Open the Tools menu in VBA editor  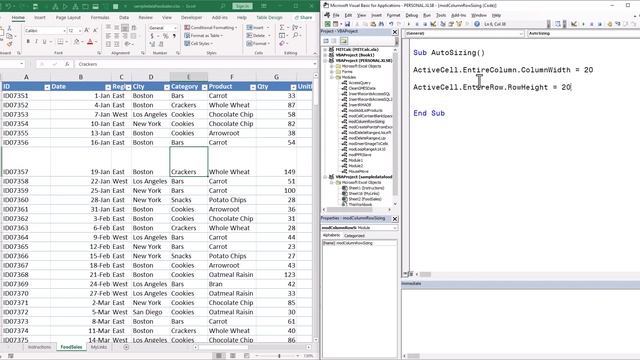(x=441, y=15)
